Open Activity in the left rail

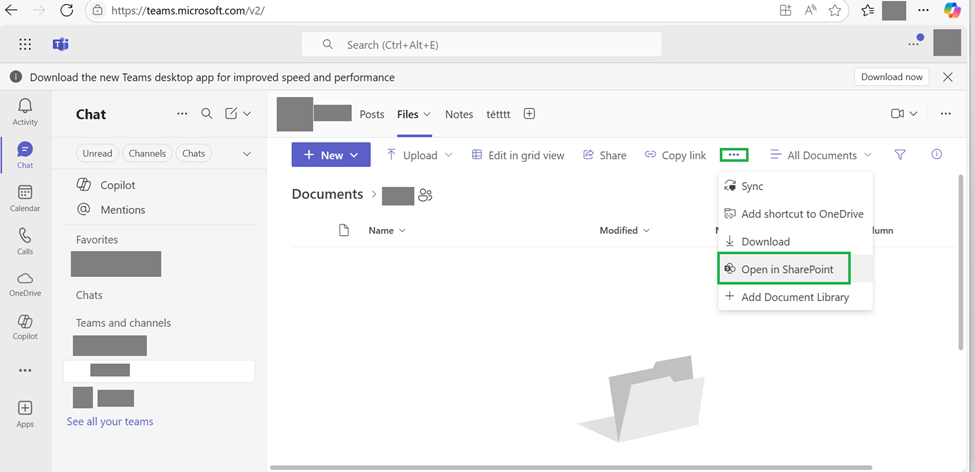pos(25,112)
